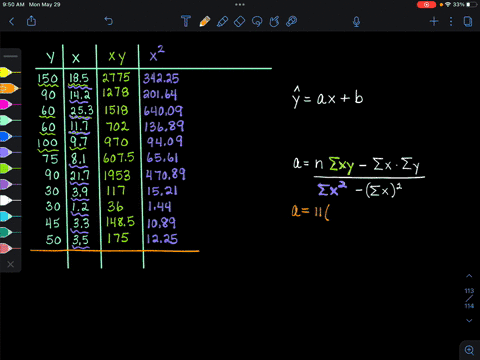The height and width of the screenshot is (360, 480).
Task: Tap the plus add-content icon
Action: coord(434,22)
